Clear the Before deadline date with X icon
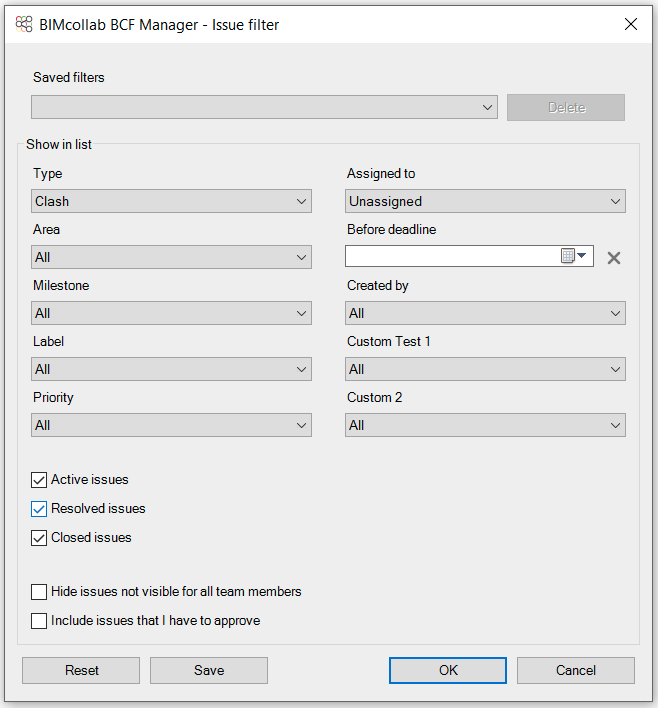Viewport: 658px width, 708px height. point(613,258)
